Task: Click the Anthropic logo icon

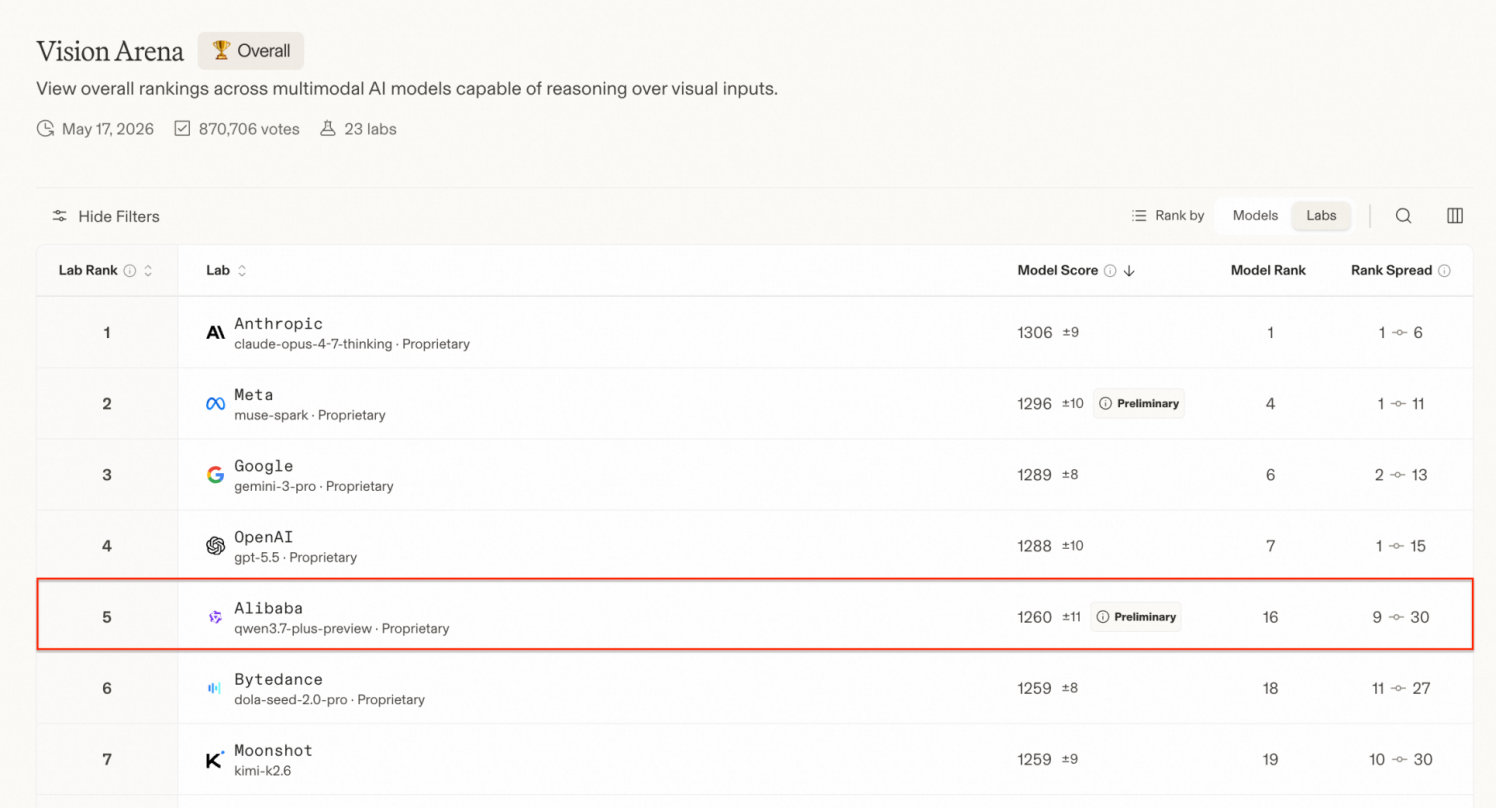Action: click(x=215, y=332)
